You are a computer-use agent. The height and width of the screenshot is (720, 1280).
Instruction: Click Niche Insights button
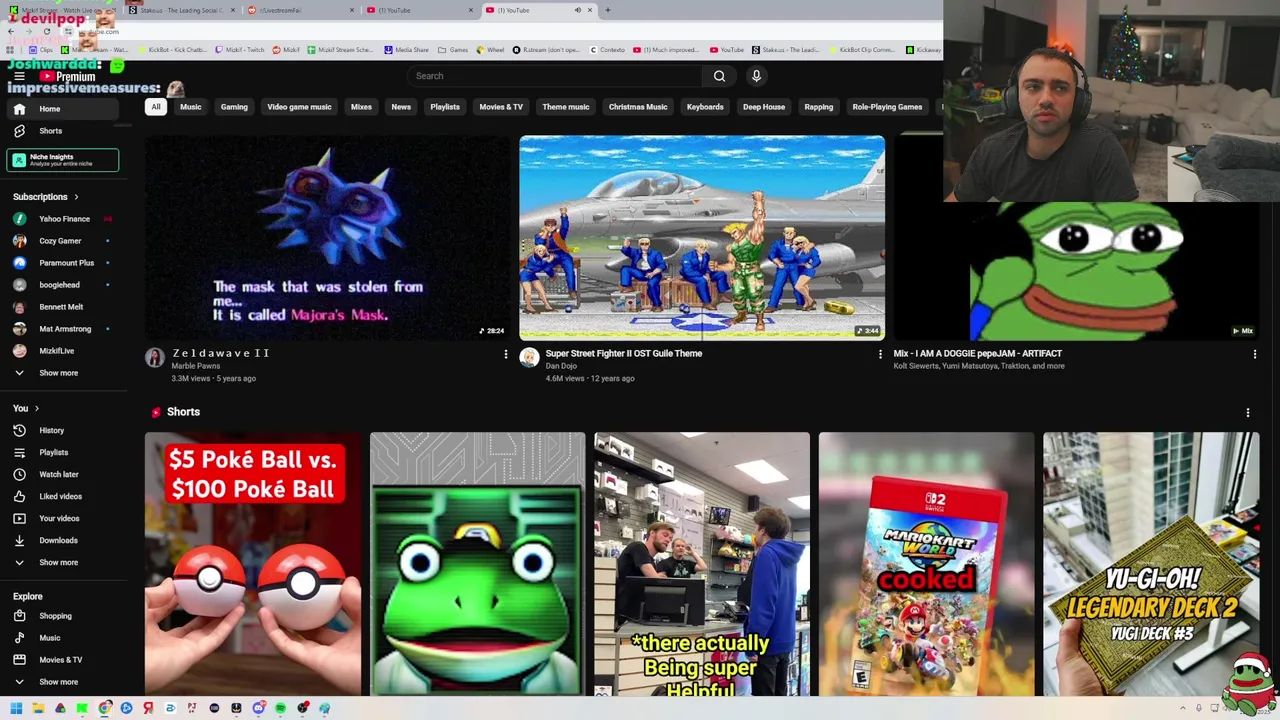click(63, 160)
